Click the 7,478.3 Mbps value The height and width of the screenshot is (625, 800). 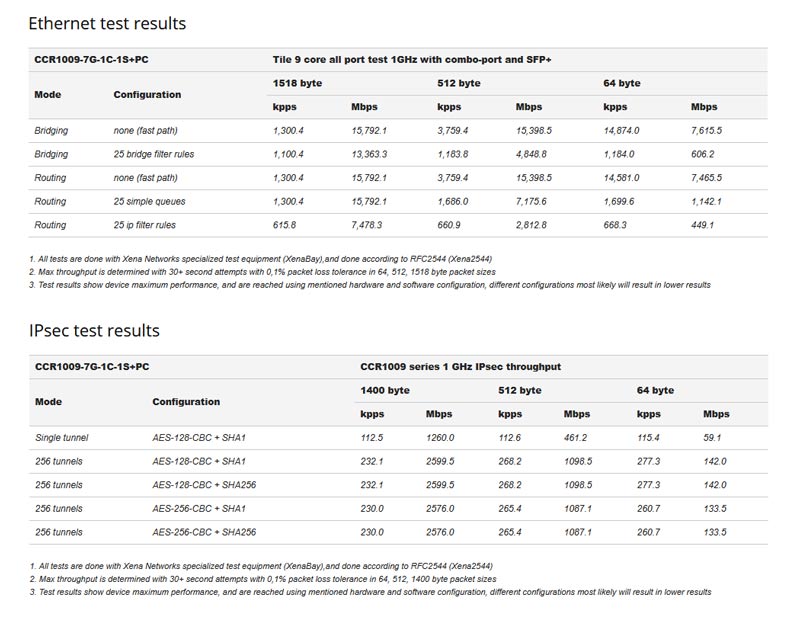(366, 225)
